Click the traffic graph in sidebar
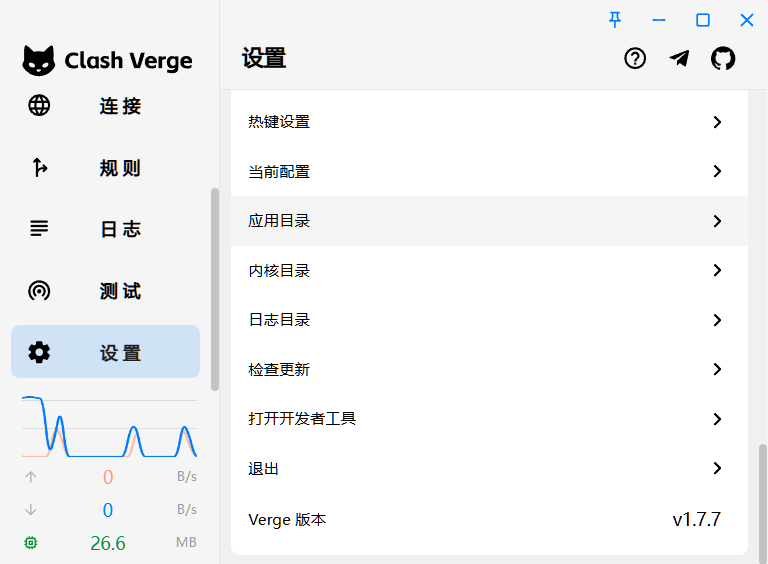Viewport: 768px width, 564px height. pyautogui.click(x=109, y=426)
